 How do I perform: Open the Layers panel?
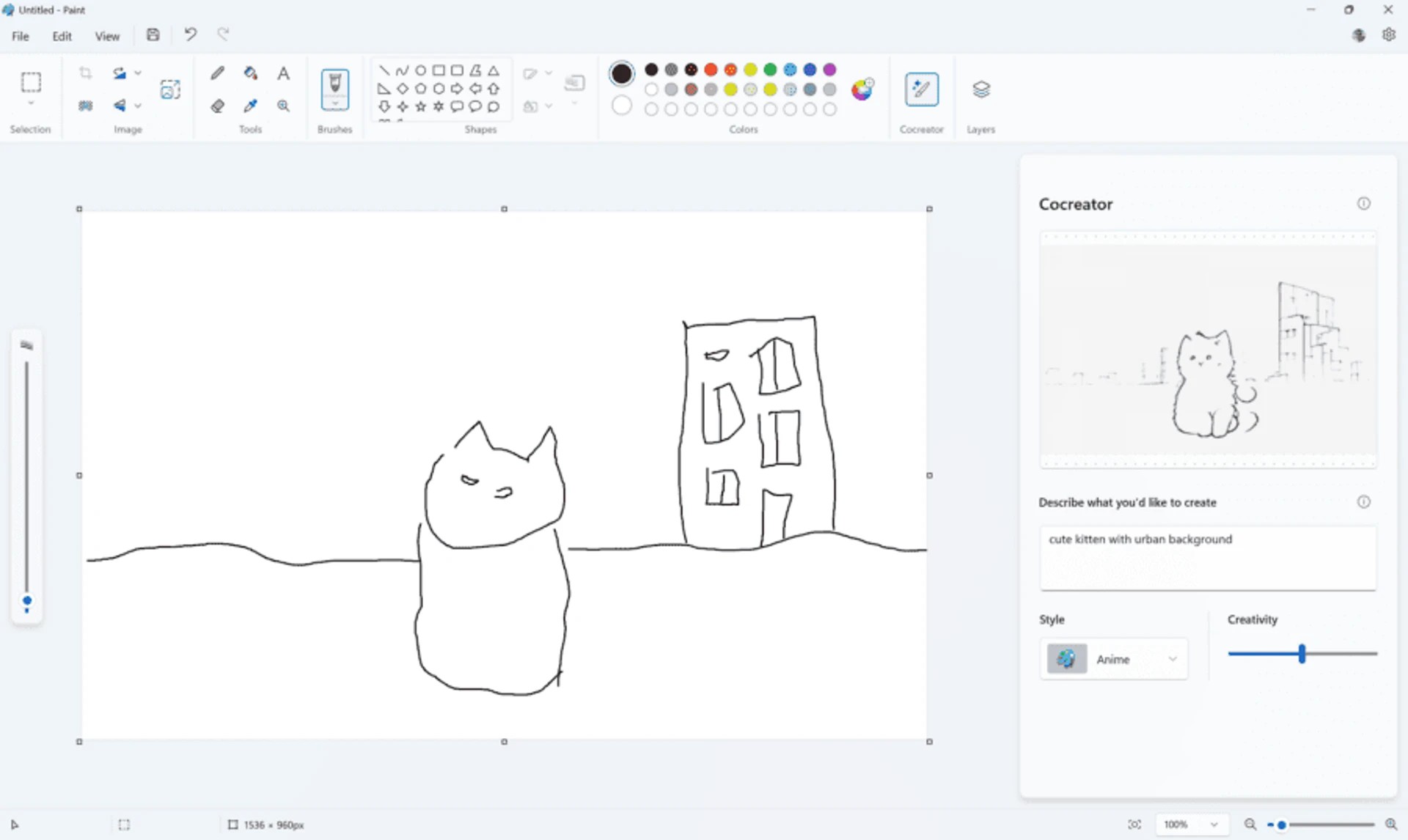click(980, 90)
